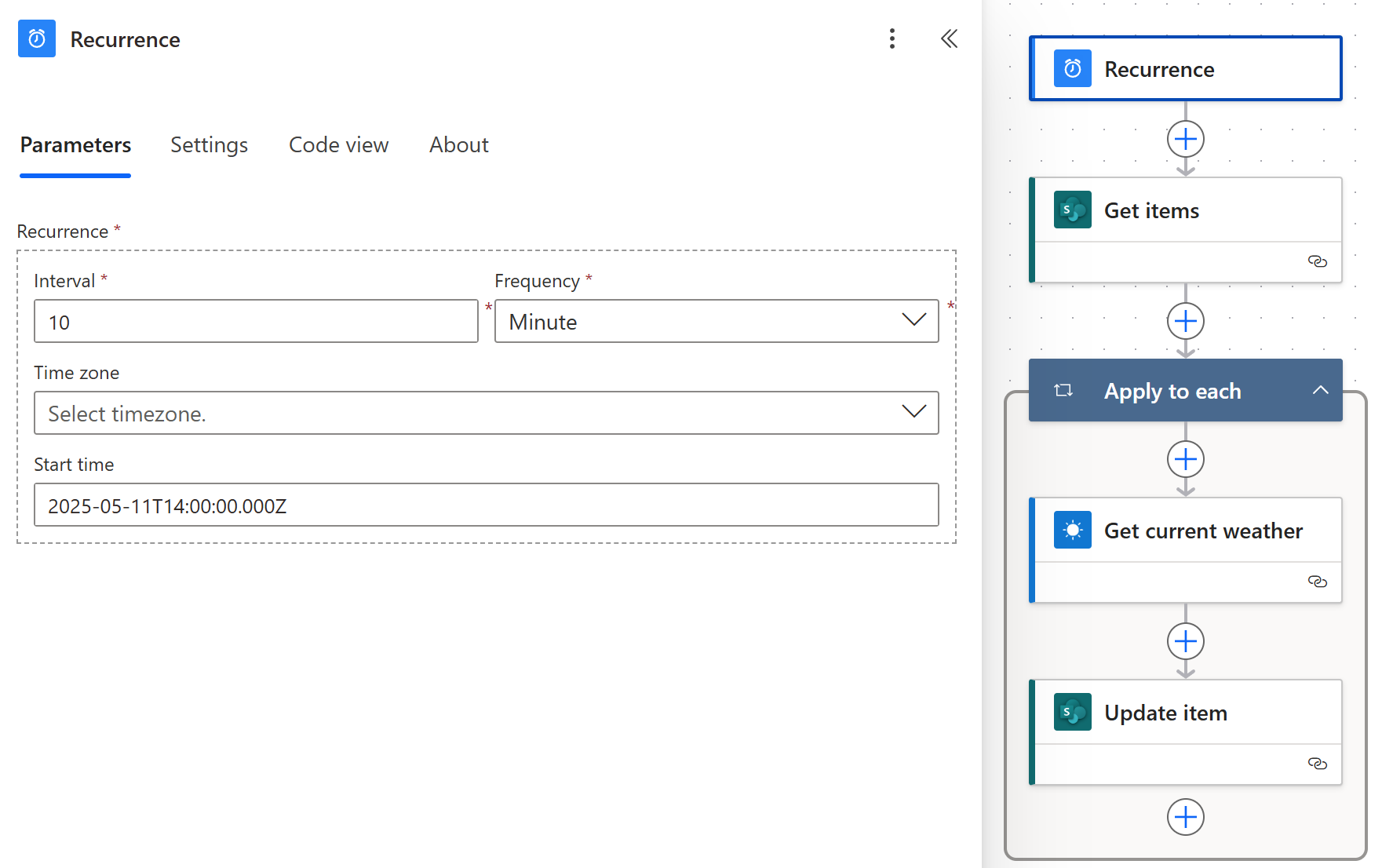Image resolution: width=1382 pixels, height=868 pixels.
Task: Add a step before Get current weather
Action: click(x=1185, y=459)
